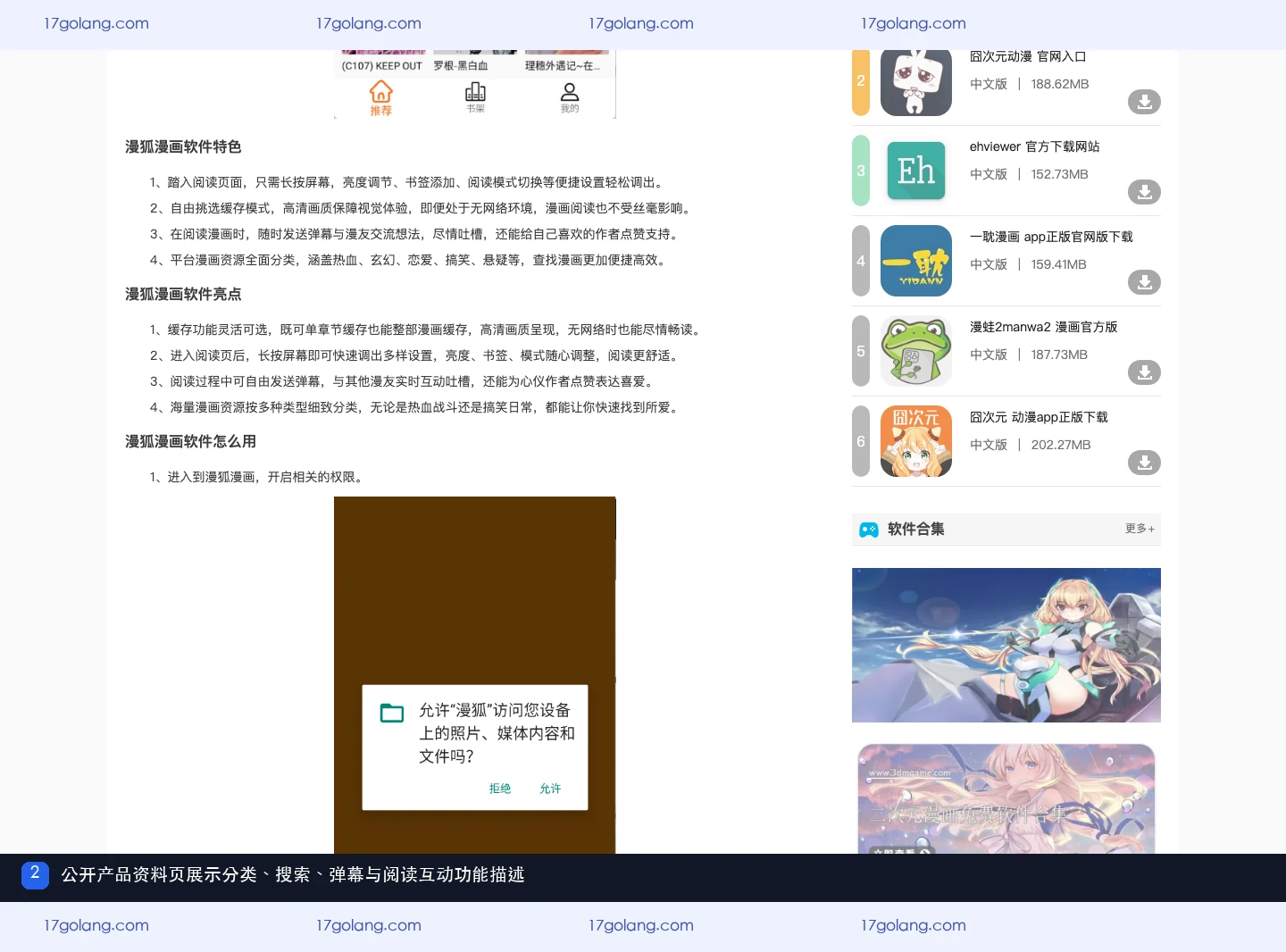Download 一耽漫画 using its arrow icon
The image size is (1286, 952).
pyautogui.click(x=1144, y=282)
